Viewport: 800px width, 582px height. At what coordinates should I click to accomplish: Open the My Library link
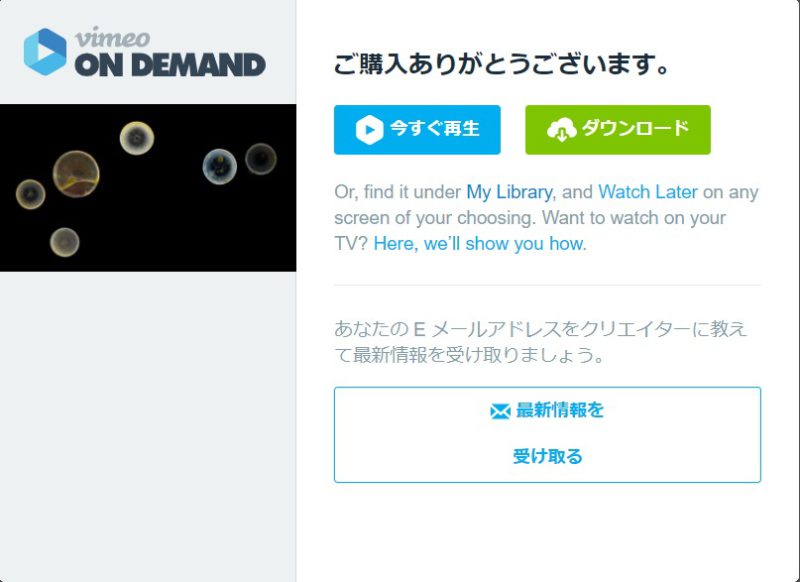[509, 192]
